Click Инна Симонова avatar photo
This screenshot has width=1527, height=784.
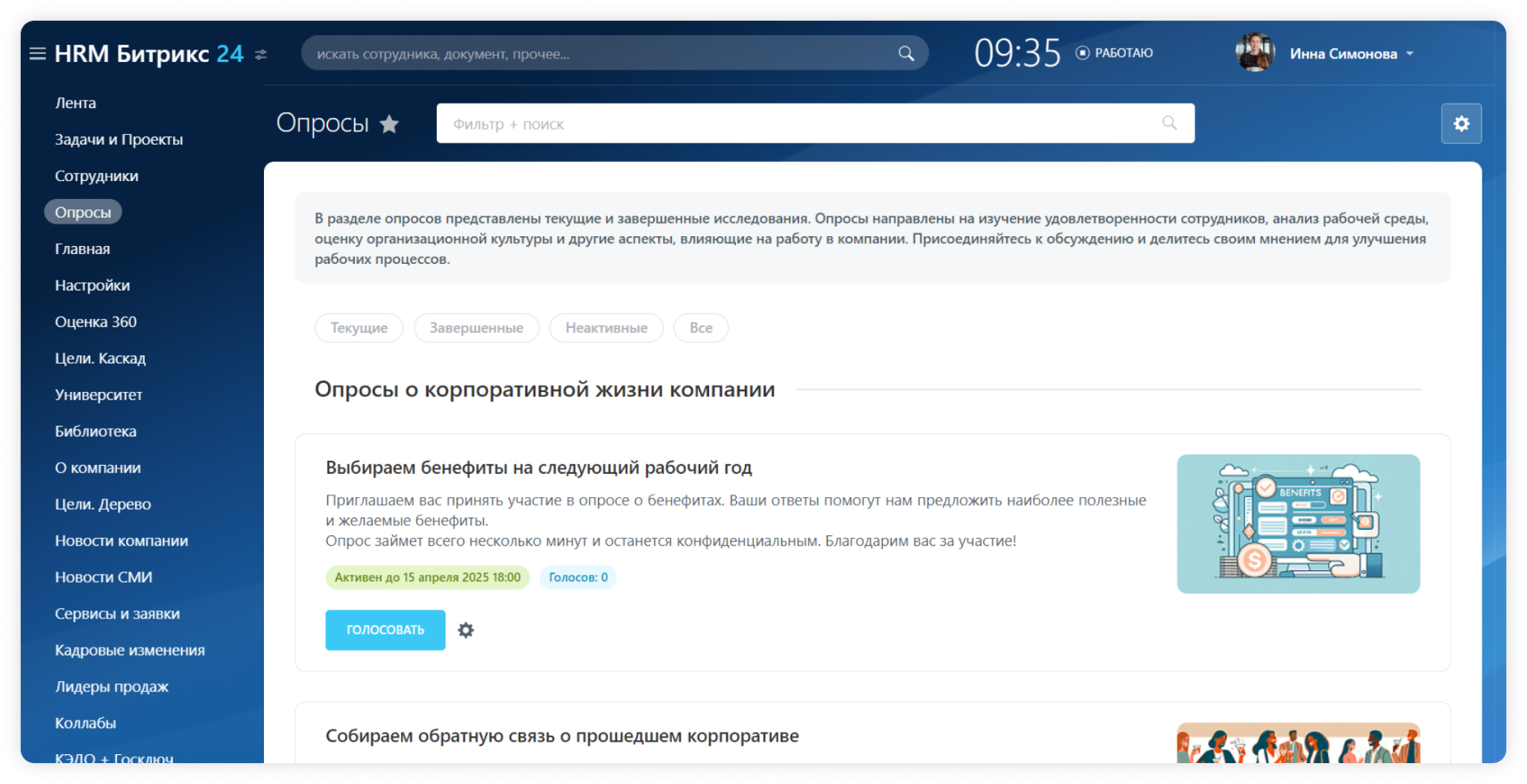[1255, 53]
